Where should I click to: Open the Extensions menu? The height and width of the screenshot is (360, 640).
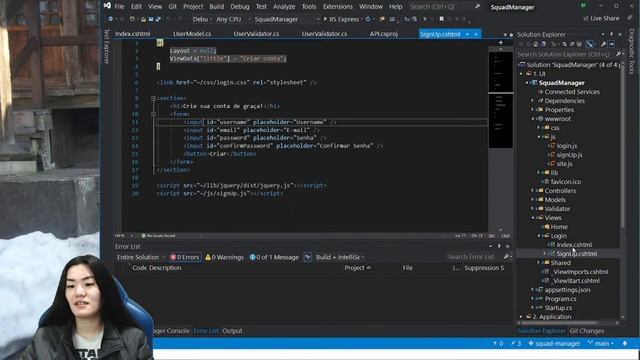coord(338,7)
